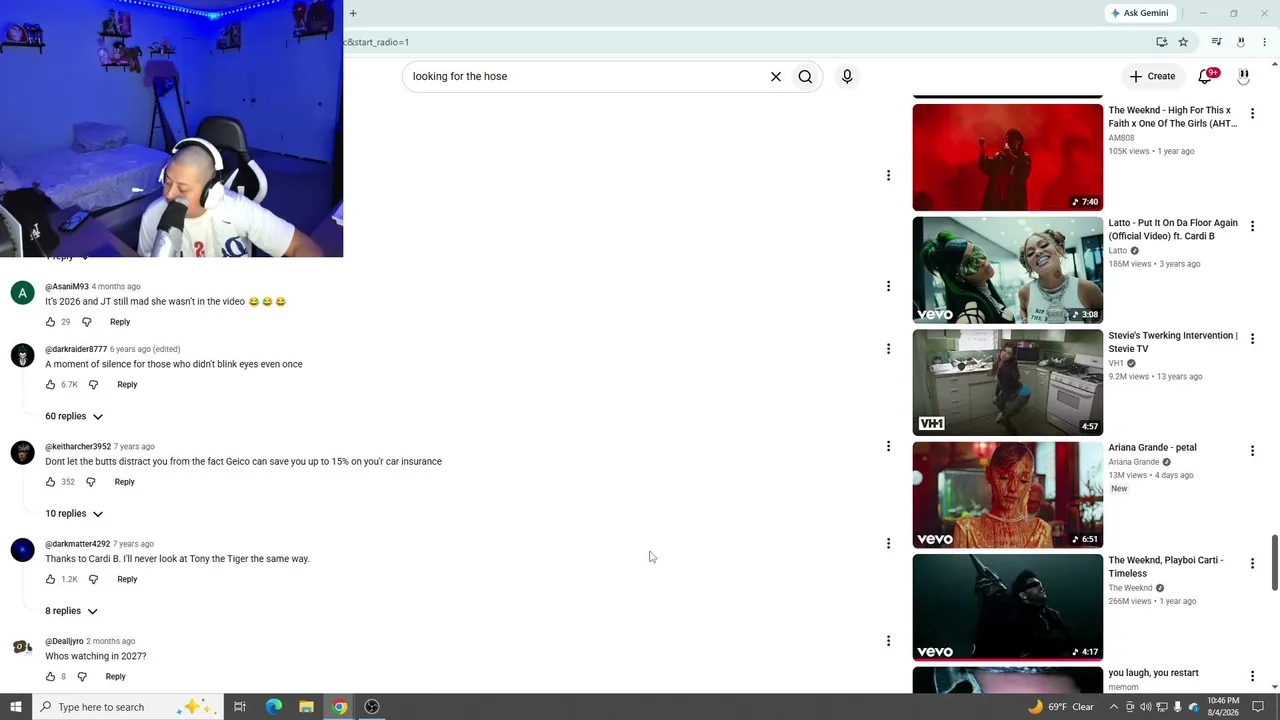The width and height of the screenshot is (1280, 720).
Task: Open options for @darkraider8777 comment
Action: (888, 349)
